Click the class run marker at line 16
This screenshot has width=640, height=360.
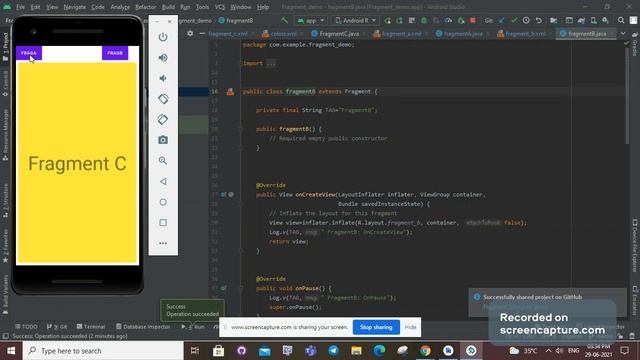230,91
